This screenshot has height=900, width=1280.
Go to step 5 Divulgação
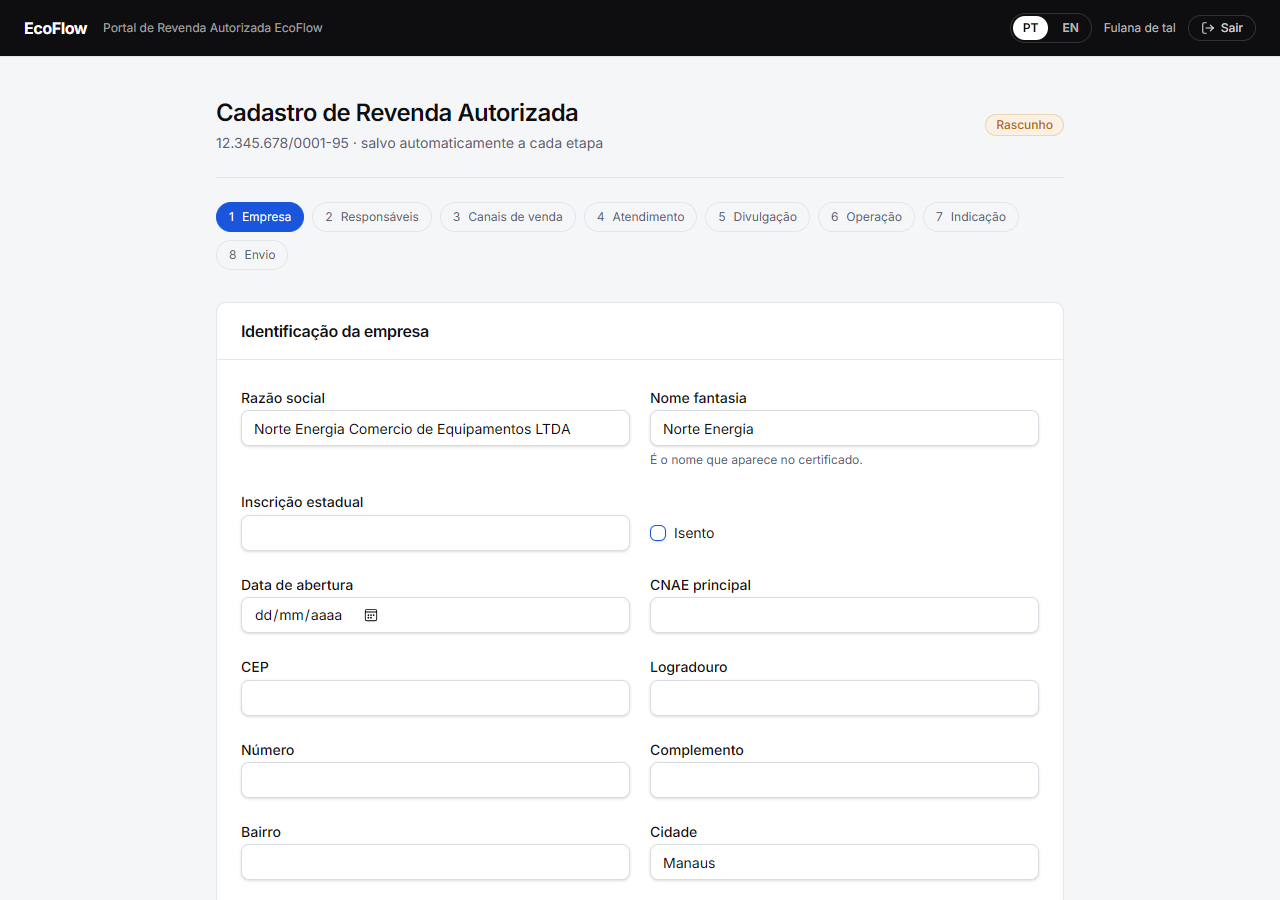tap(757, 217)
